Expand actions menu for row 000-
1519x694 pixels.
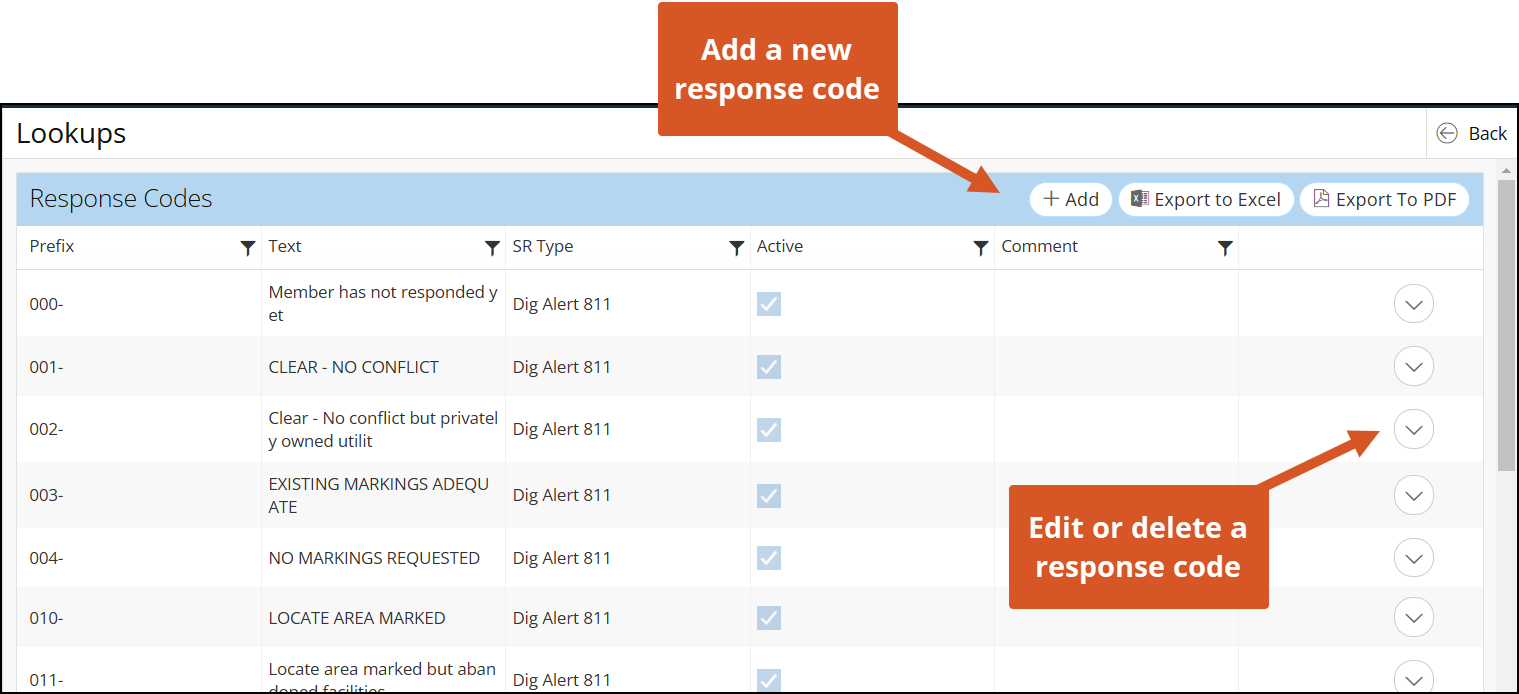(1413, 304)
